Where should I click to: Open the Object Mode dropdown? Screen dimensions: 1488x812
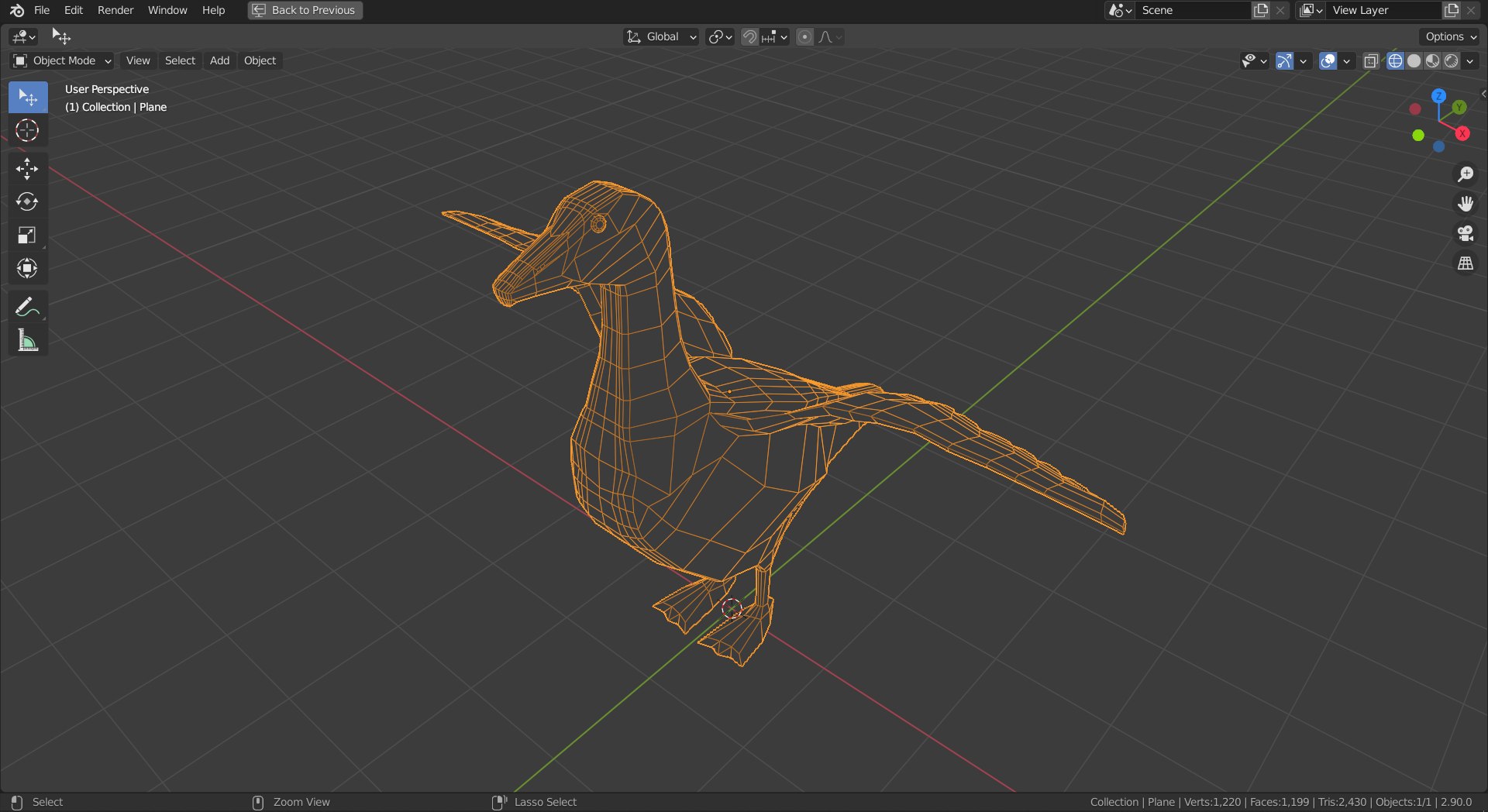(62, 60)
